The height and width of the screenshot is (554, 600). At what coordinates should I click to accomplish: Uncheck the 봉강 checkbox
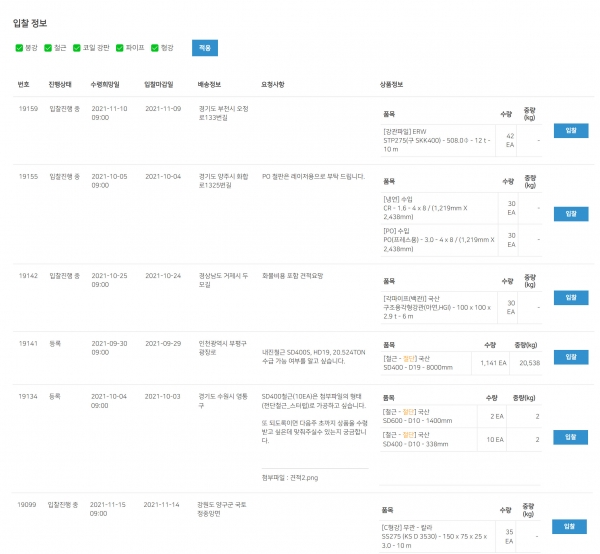click(19, 48)
